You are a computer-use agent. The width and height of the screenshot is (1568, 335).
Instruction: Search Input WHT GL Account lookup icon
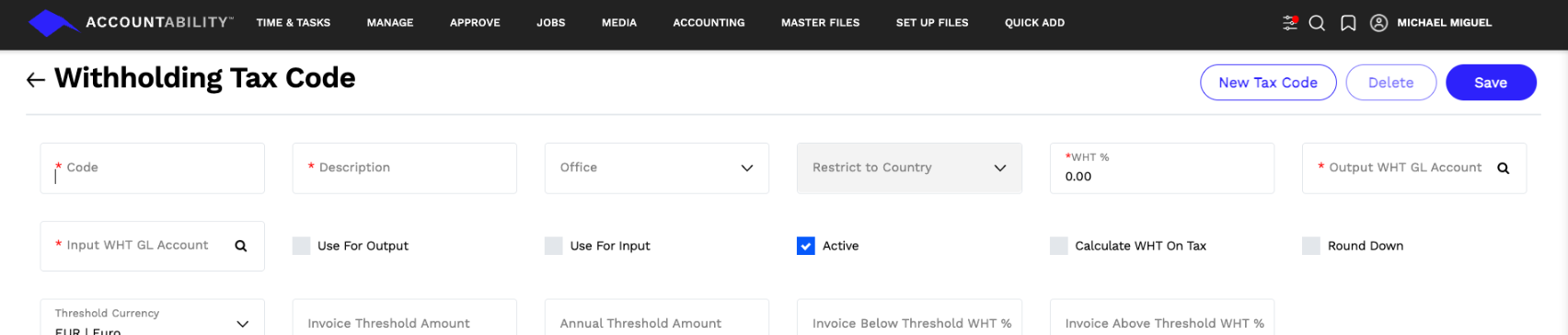240,246
